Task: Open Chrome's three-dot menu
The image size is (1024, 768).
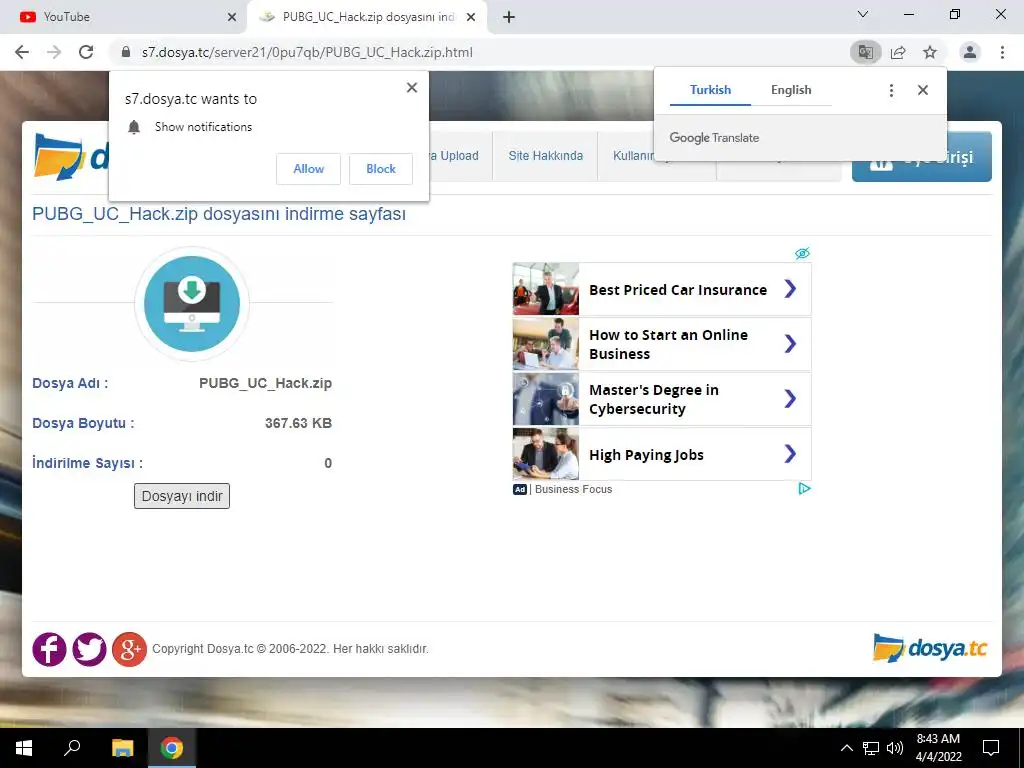Action: [x=1002, y=52]
